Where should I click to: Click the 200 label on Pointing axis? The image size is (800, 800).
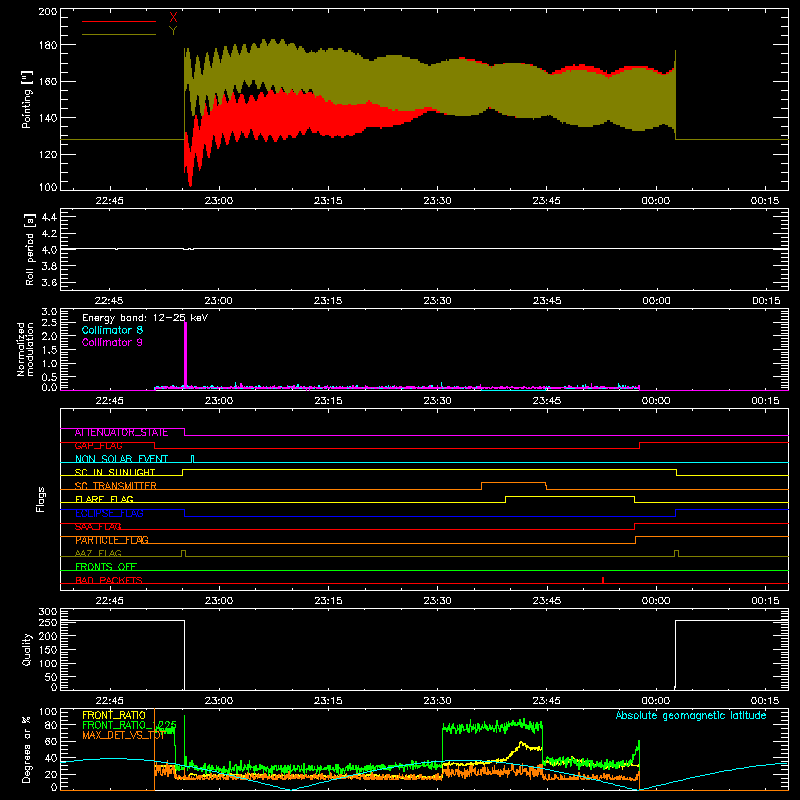[x=48, y=12]
